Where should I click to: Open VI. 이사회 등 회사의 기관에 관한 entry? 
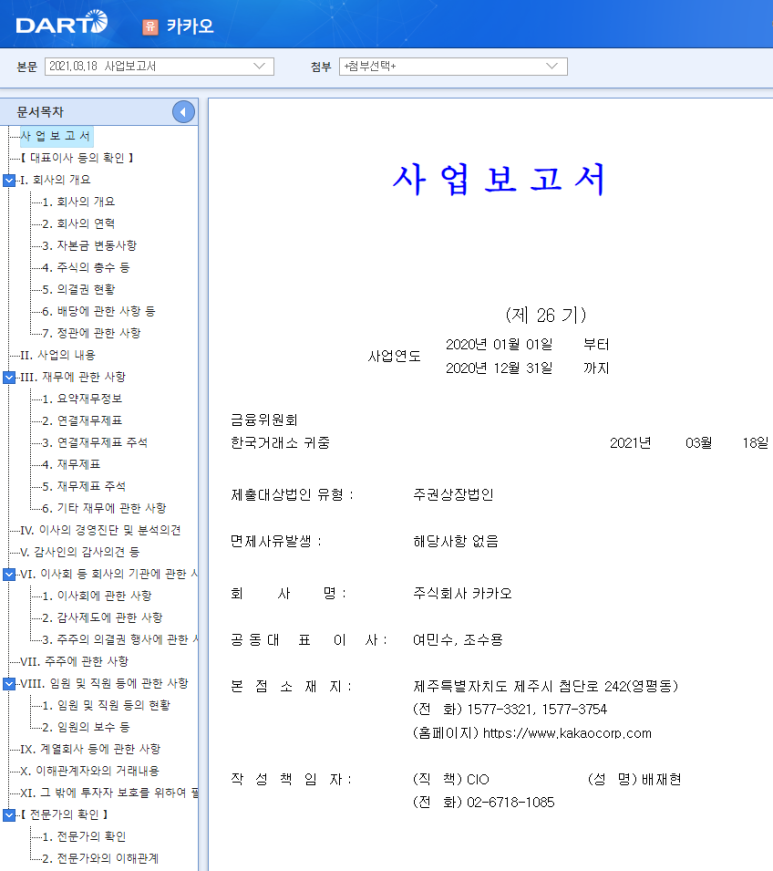109,574
